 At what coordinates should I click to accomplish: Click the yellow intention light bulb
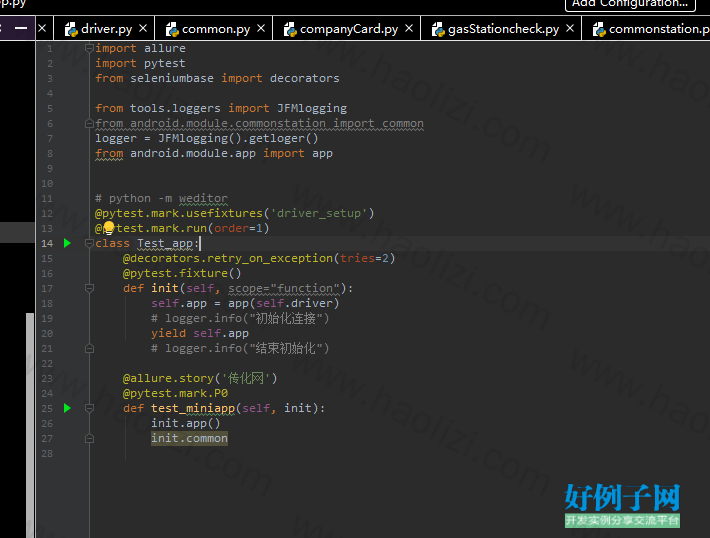click(x=109, y=227)
